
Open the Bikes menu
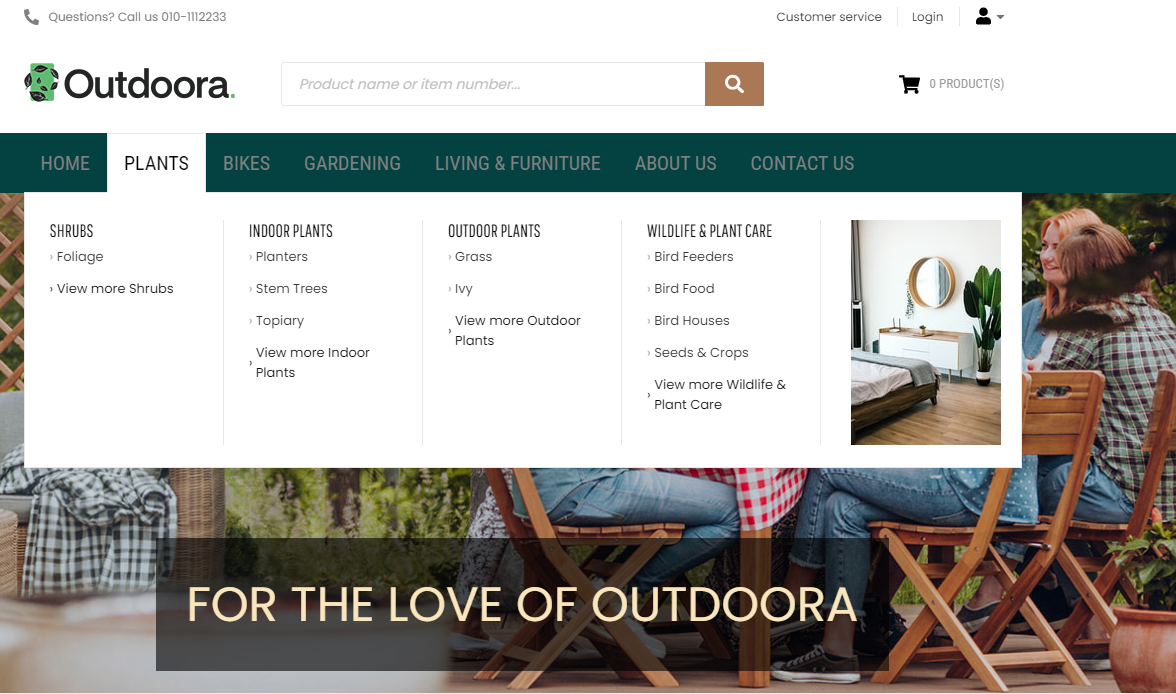[x=246, y=163]
